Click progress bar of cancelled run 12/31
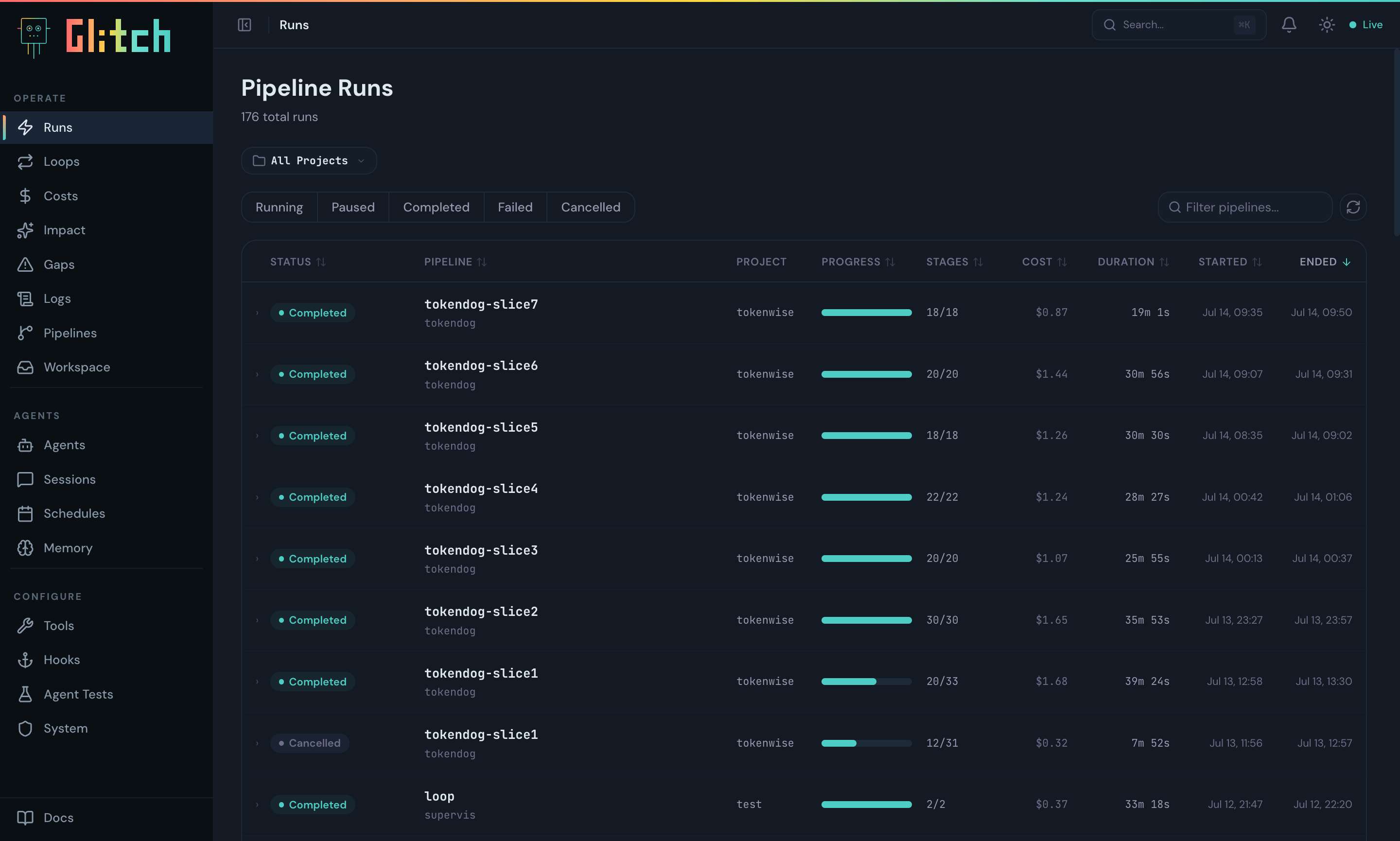This screenshot has width=1400, height=841. (x=866, y=743)
